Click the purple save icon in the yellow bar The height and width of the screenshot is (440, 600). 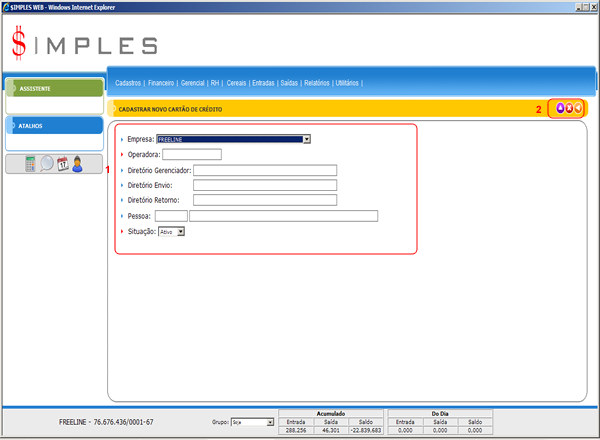559,108
